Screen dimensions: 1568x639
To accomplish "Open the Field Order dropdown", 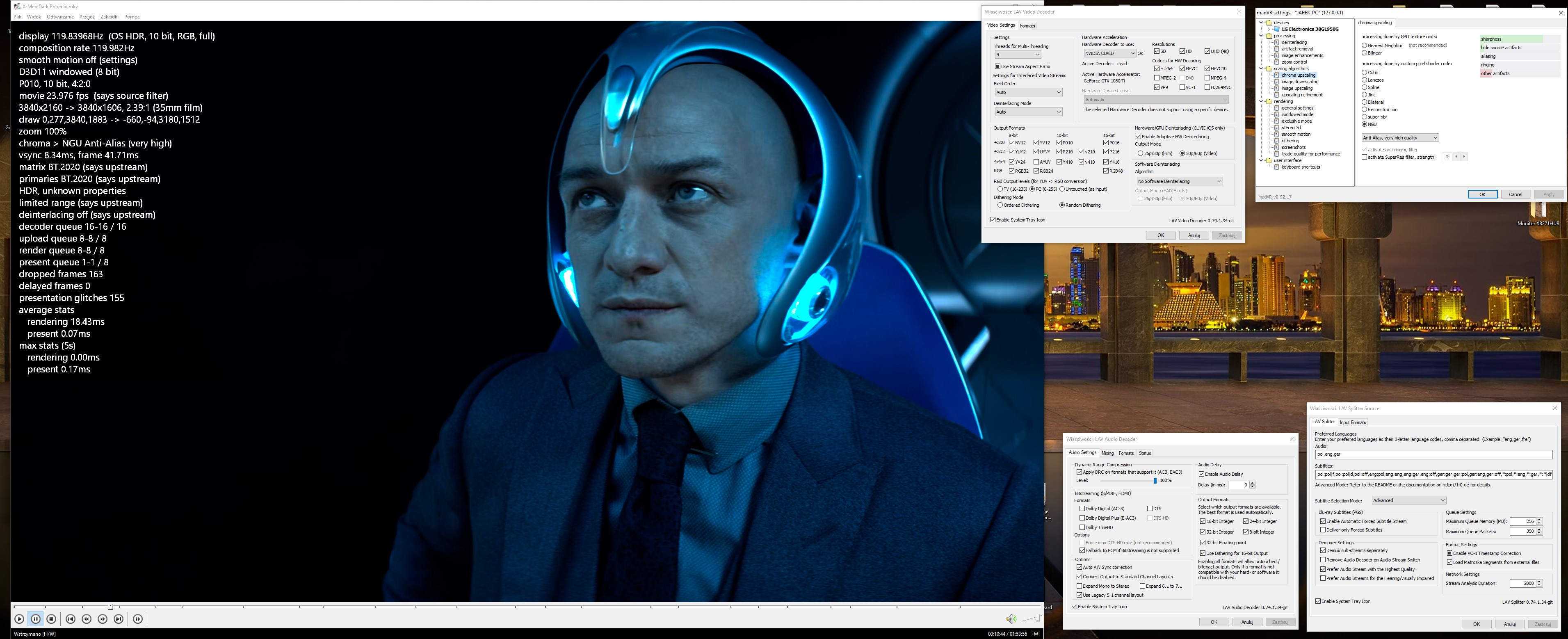I will [1028, 93].
